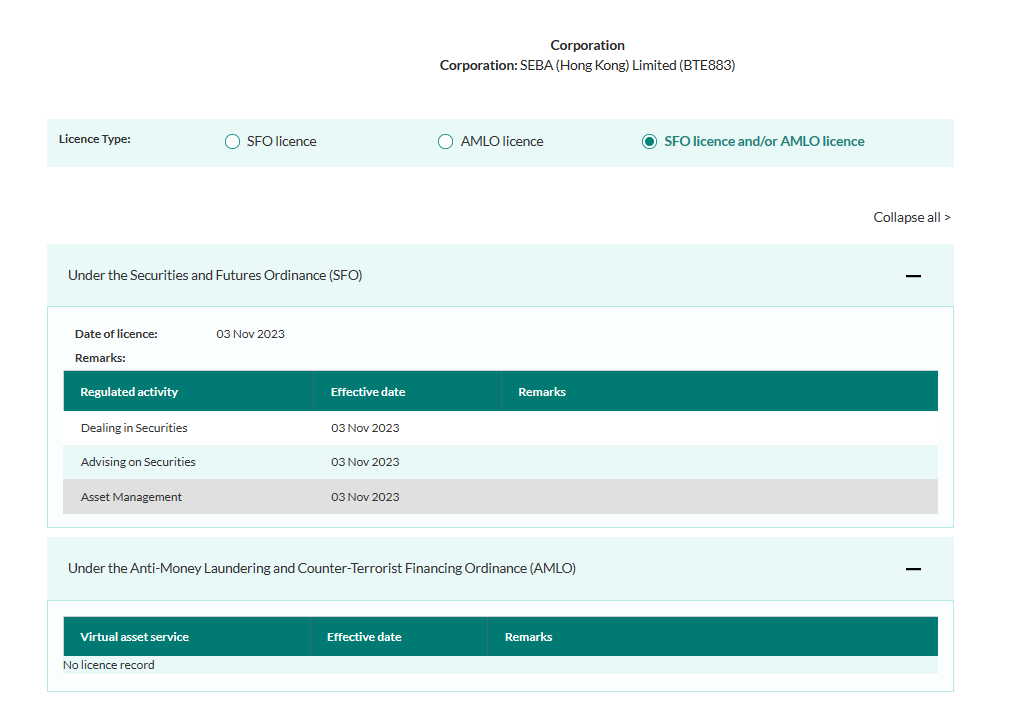
Task: Collapse SFO section using minus icon
Action: coord(912,276)
